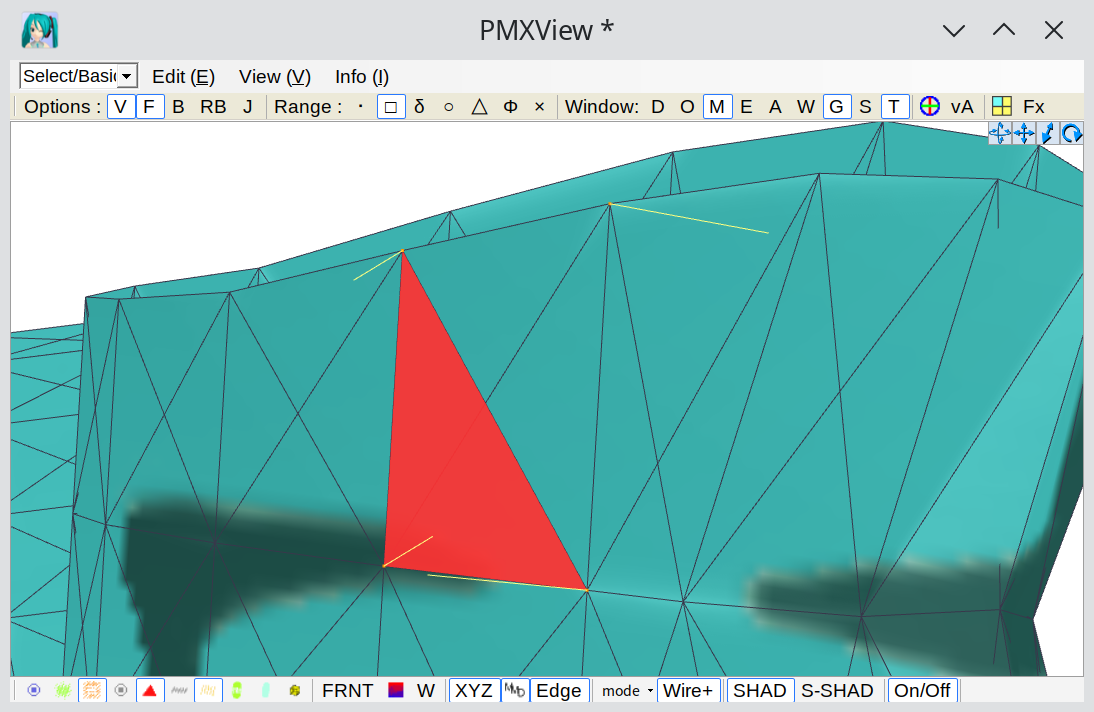The width and height of the screenshot is (1094, 712).
Task: Open the O window
Action: [687, 107]
